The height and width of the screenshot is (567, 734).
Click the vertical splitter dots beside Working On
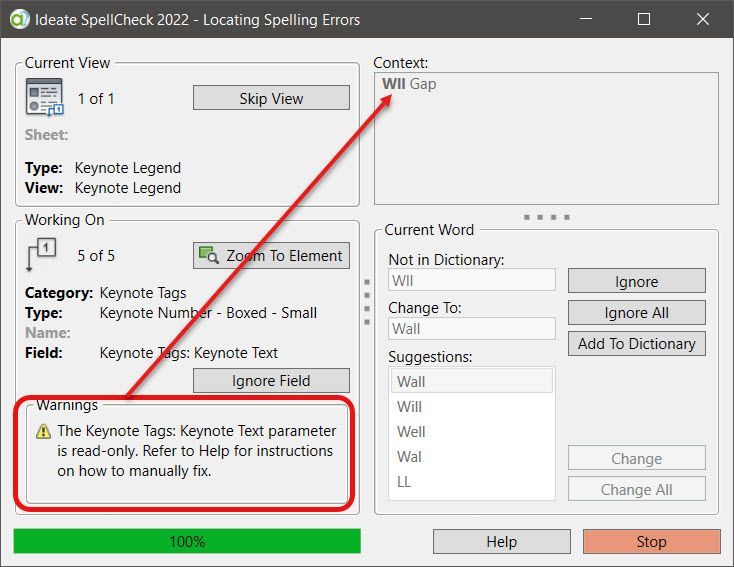[x=367, y=302]
